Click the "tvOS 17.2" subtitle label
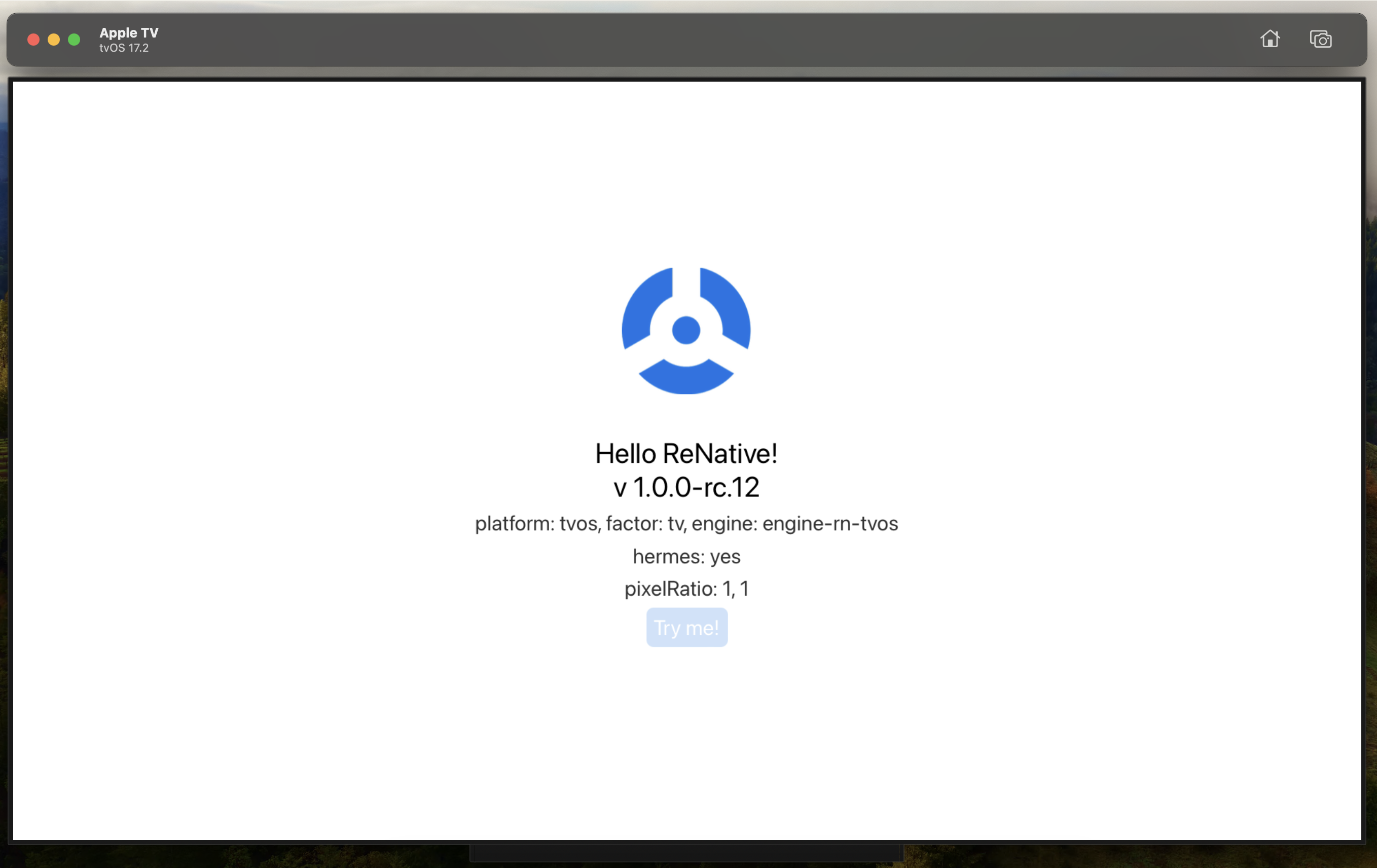This screenshot has width=1377, height=868. coord(124,48)
